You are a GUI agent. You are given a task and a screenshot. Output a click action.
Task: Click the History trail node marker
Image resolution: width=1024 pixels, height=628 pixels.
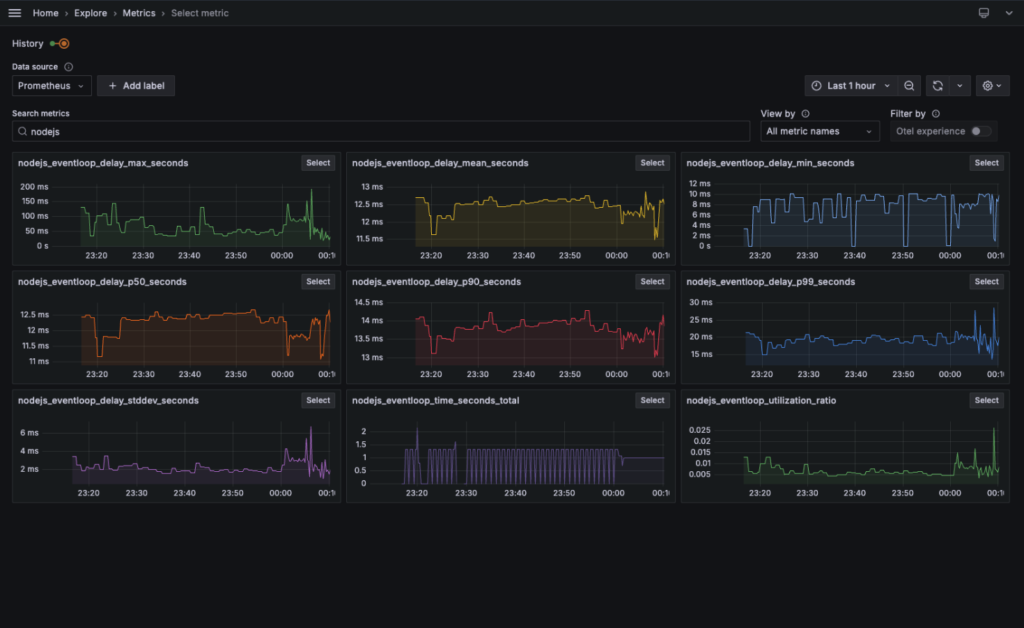63,44
